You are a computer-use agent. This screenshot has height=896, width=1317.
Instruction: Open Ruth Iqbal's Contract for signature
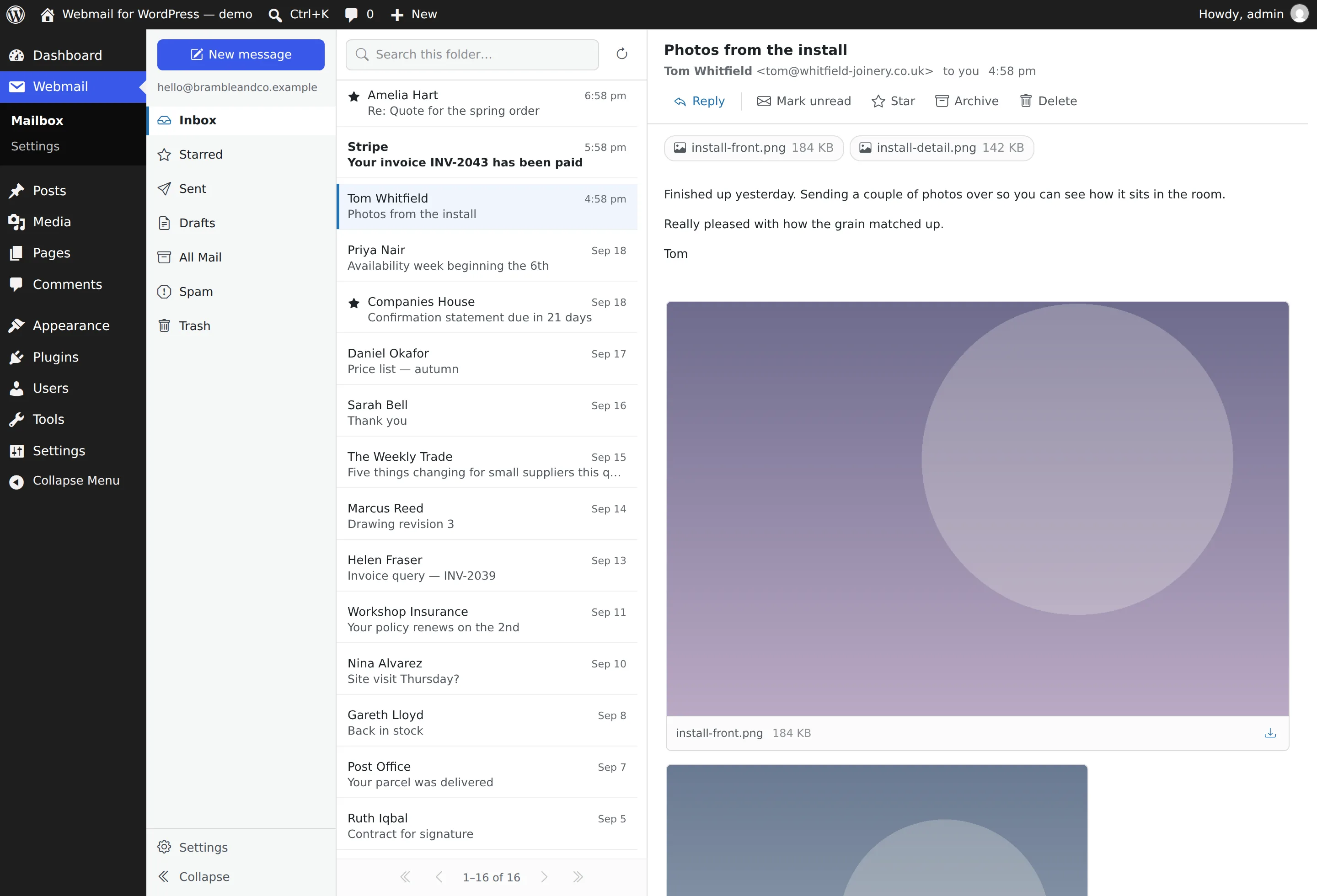[487, 826]
